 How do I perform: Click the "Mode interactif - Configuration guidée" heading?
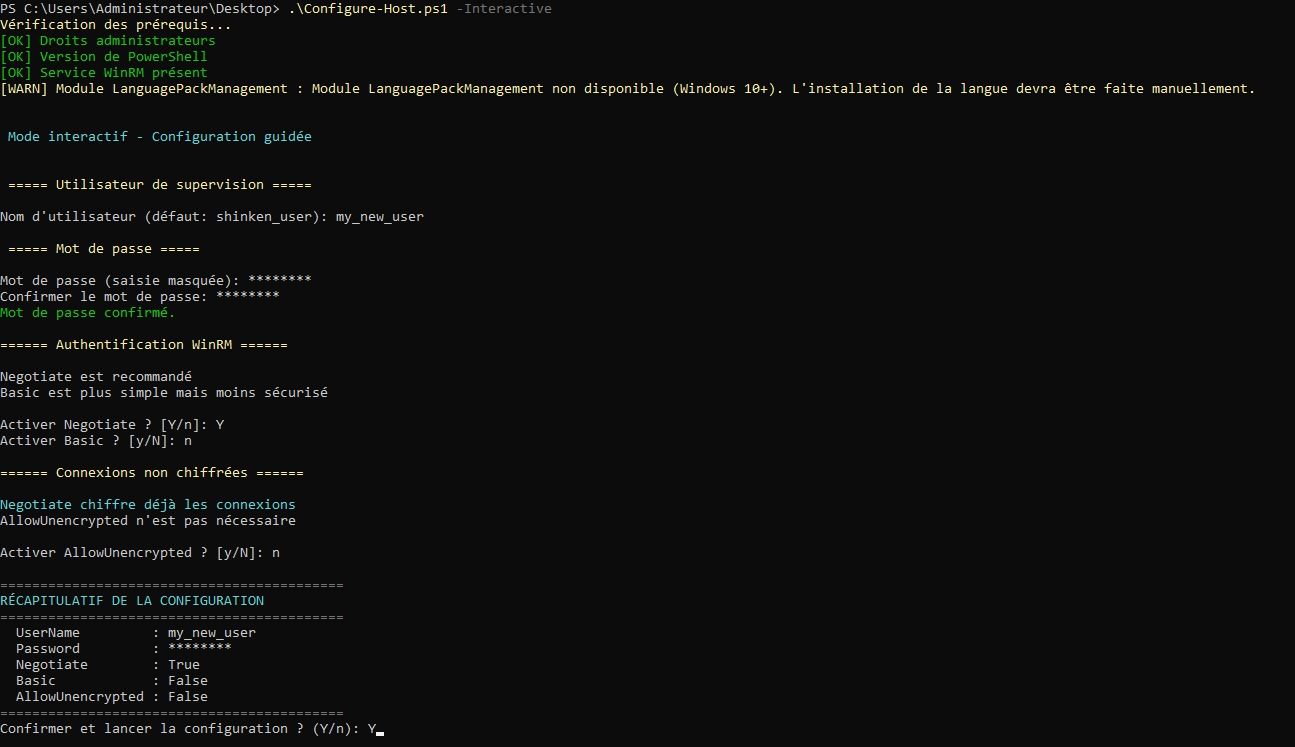(x=160, y=137)
